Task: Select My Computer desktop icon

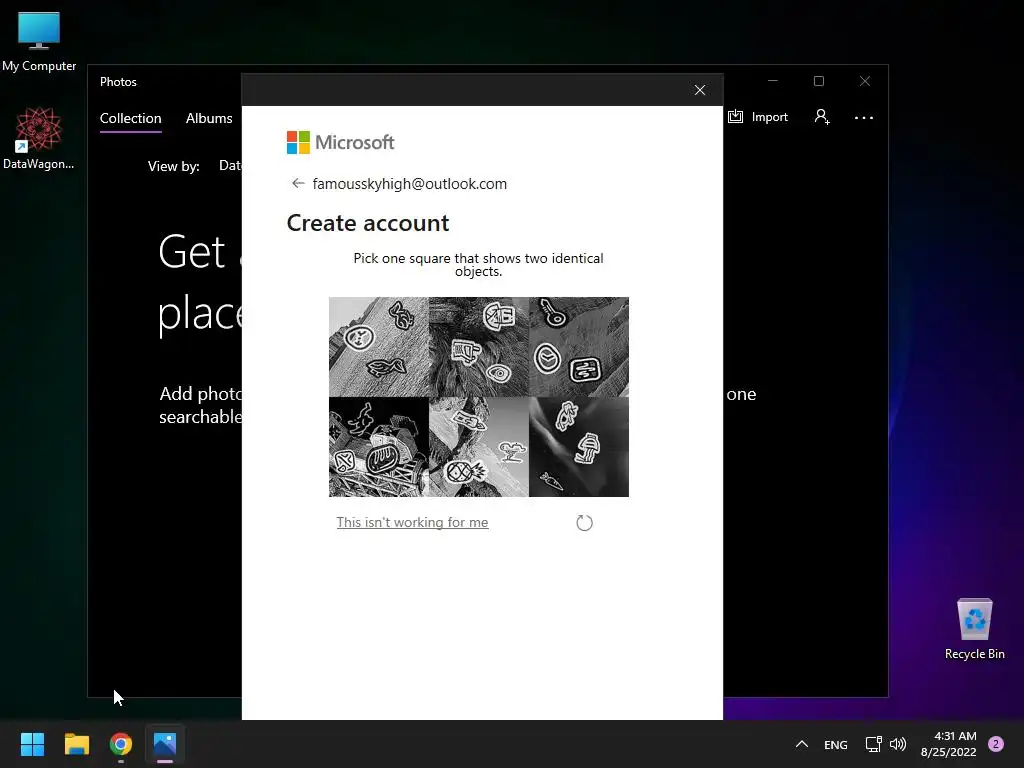Action: coord(39,42)
